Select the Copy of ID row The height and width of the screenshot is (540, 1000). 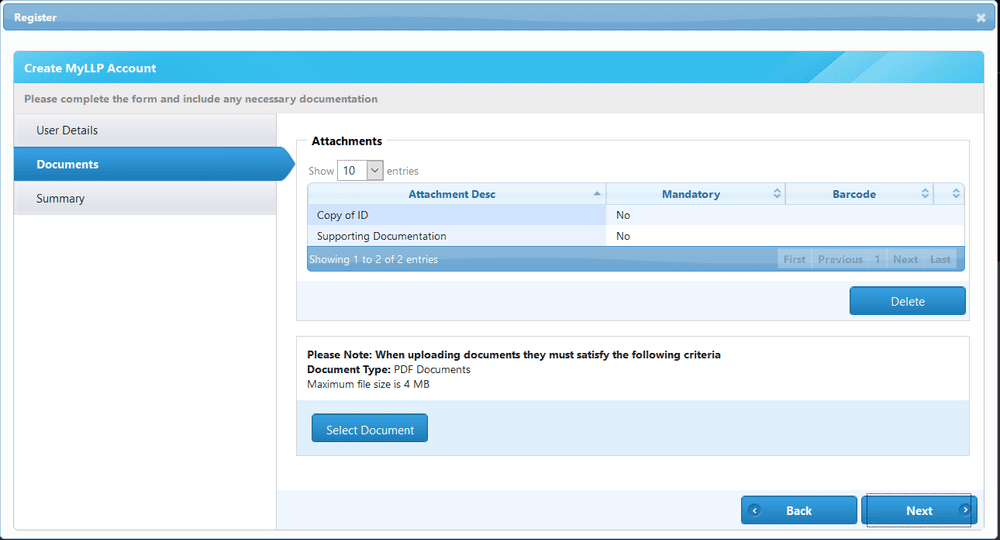(636, 215)
